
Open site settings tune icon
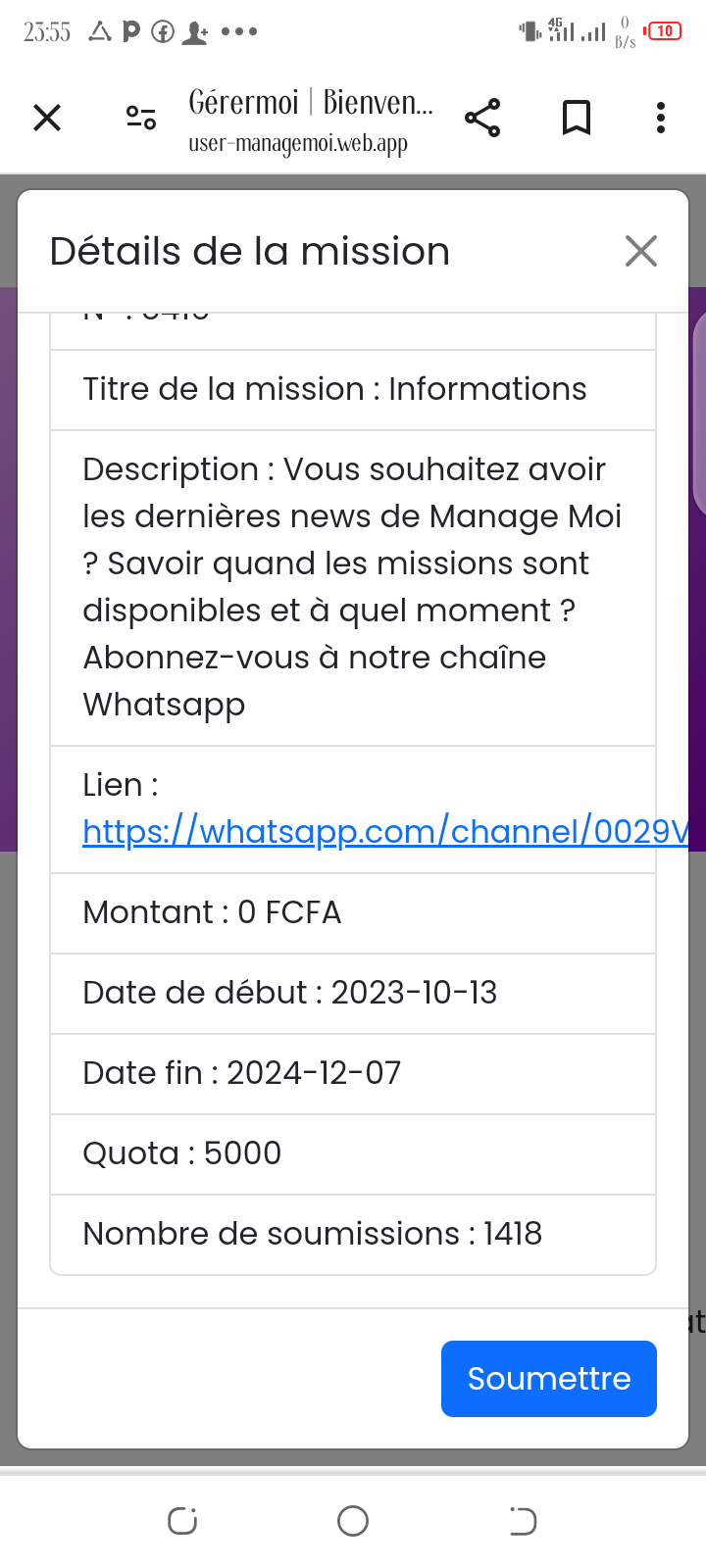point(141,119)
